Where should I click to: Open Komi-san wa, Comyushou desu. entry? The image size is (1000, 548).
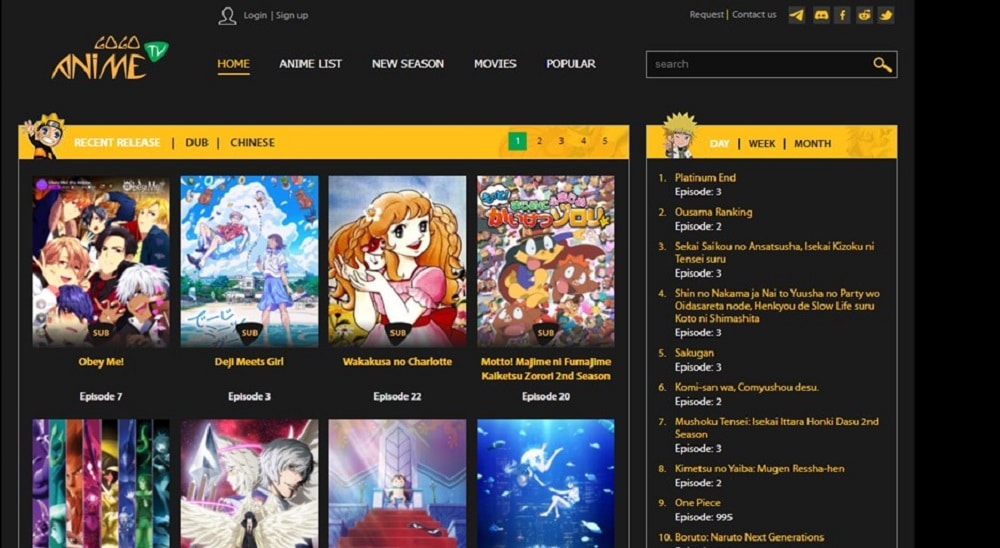click(x=747, y=387)
